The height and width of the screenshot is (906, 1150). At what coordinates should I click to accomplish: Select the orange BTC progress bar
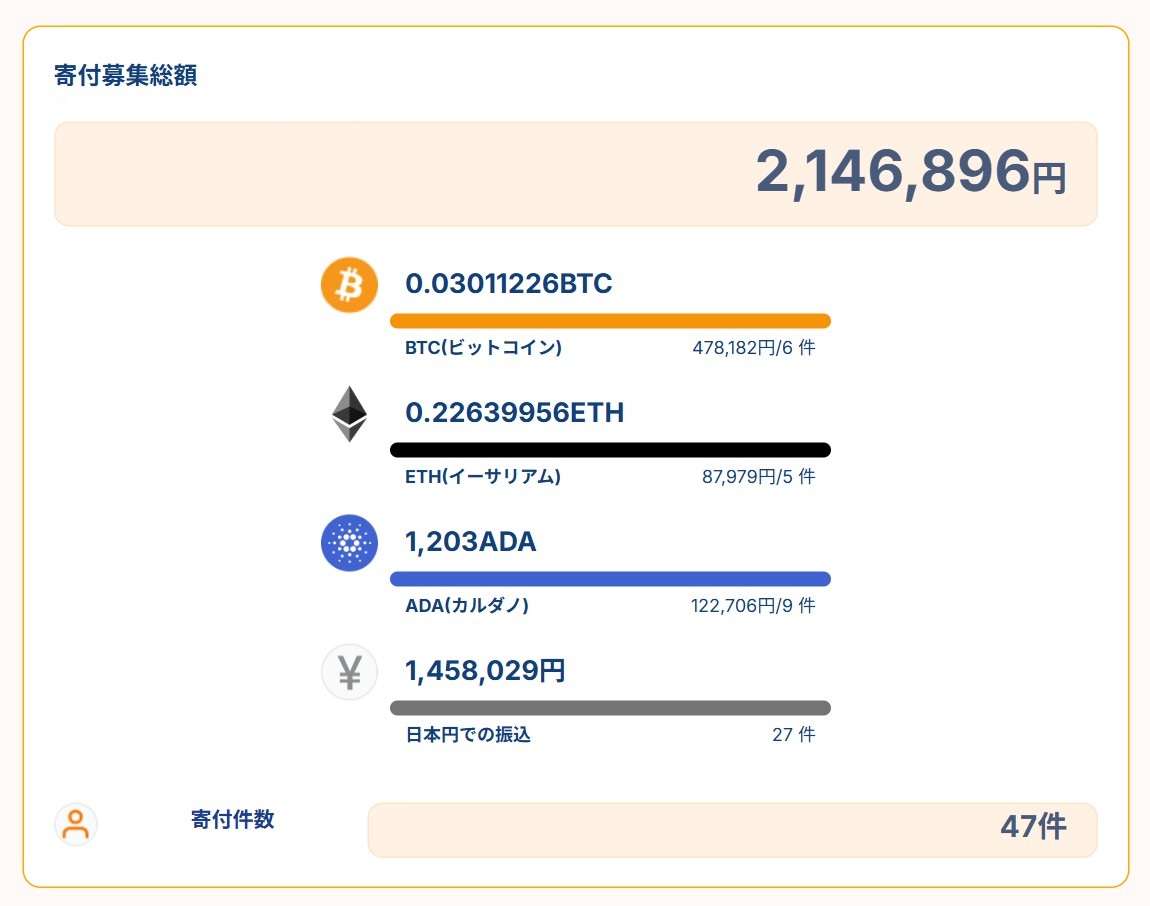point(610,321)
